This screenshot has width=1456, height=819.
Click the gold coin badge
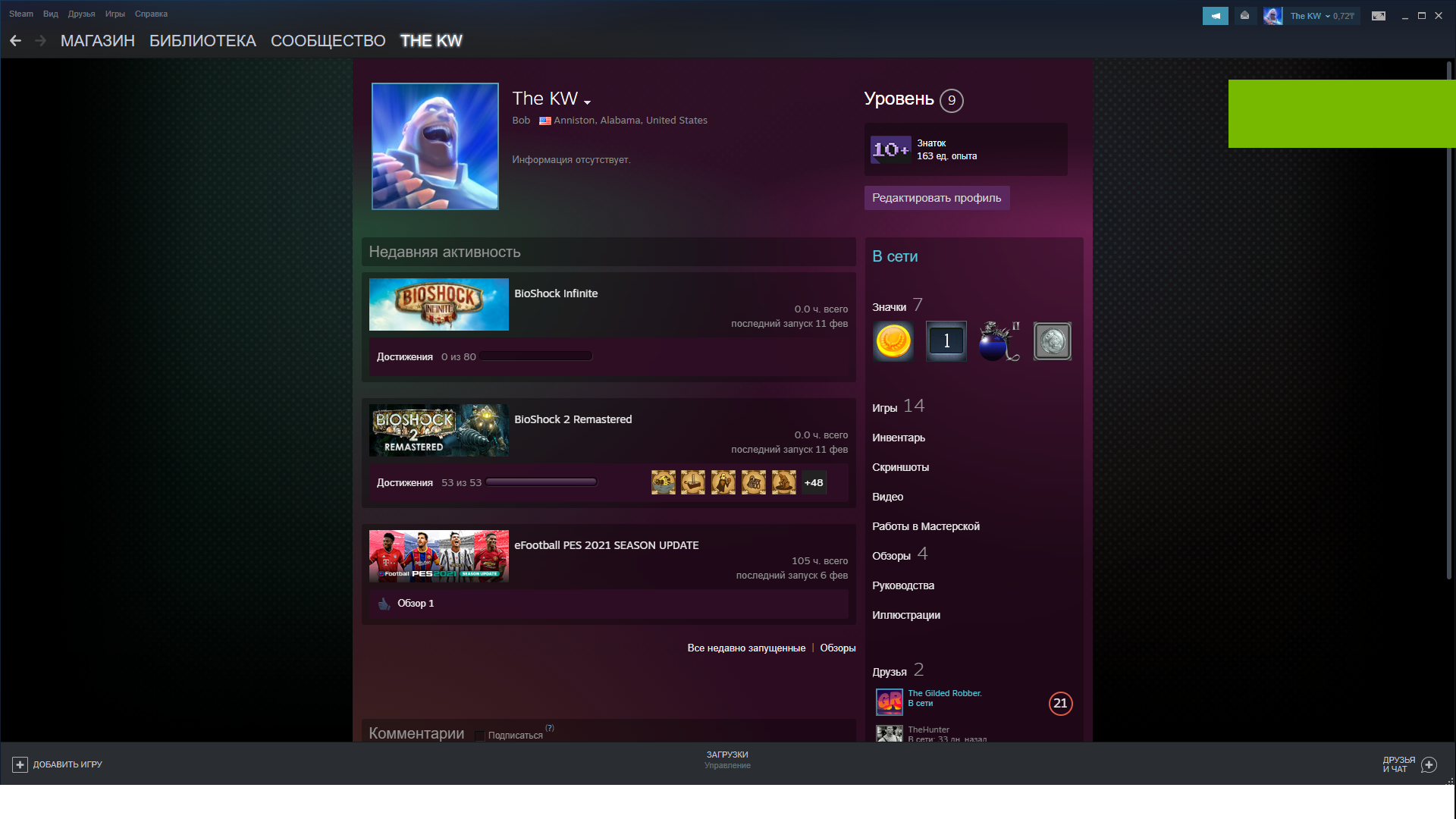click(893, 341)
